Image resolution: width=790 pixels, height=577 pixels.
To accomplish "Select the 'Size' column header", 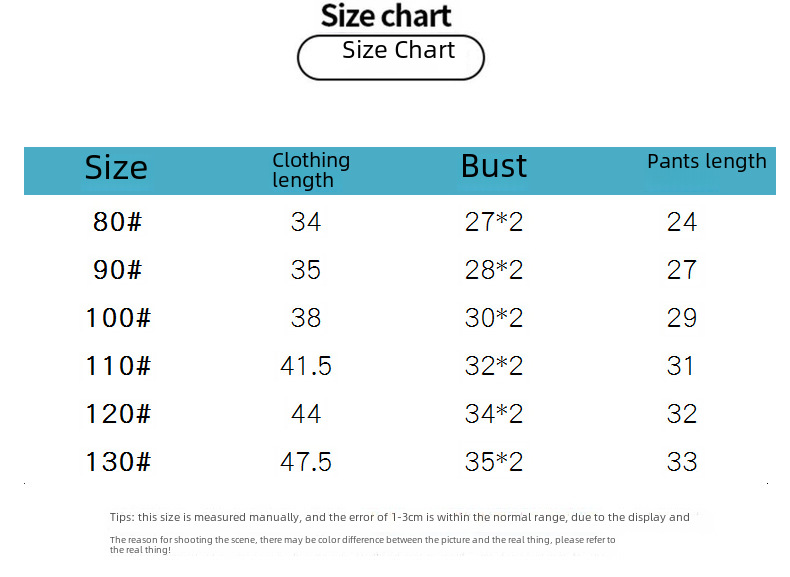I will [x=116, y=168].
